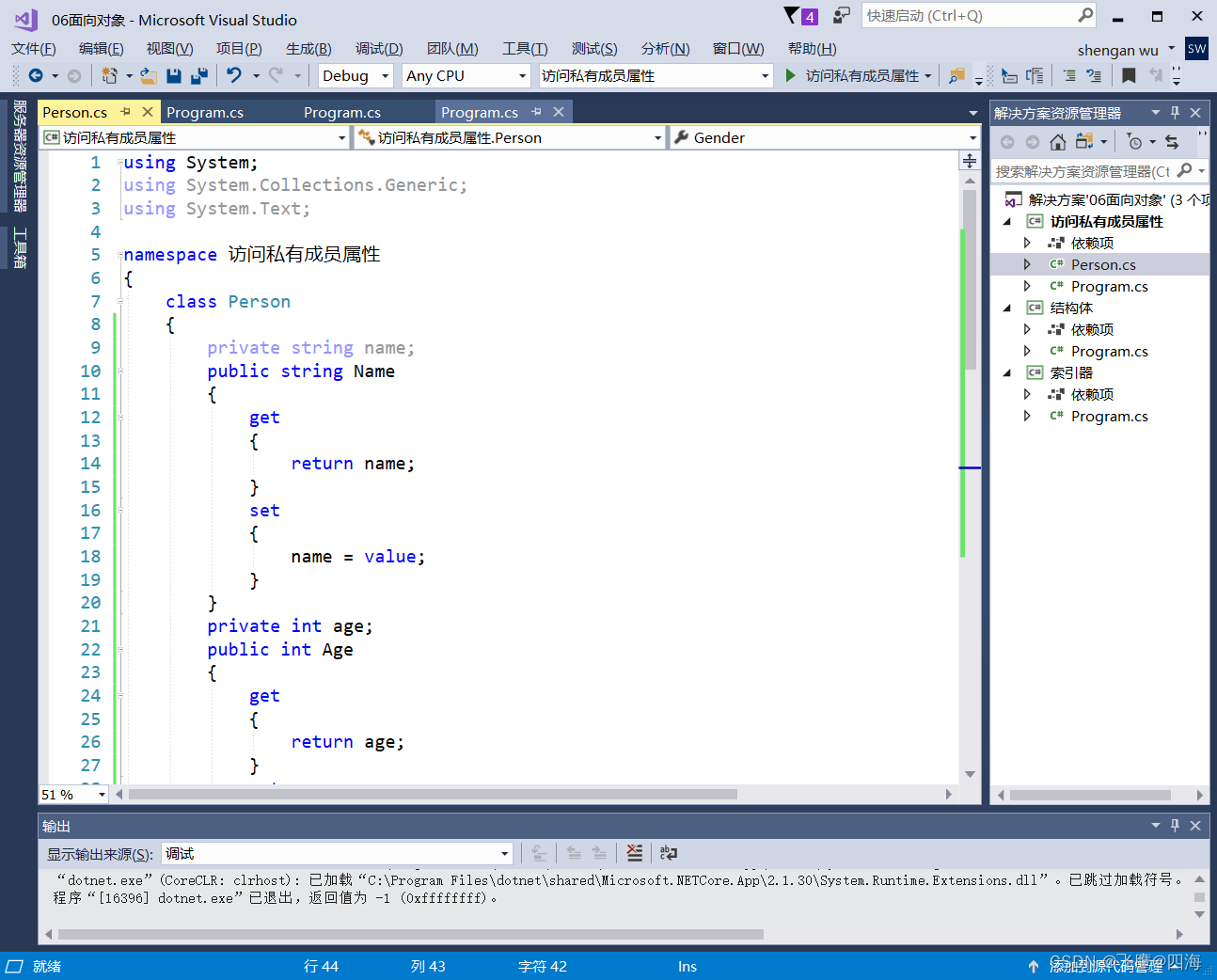
Task: Open notifications flag icon in title bar
Action: (792, 15)
